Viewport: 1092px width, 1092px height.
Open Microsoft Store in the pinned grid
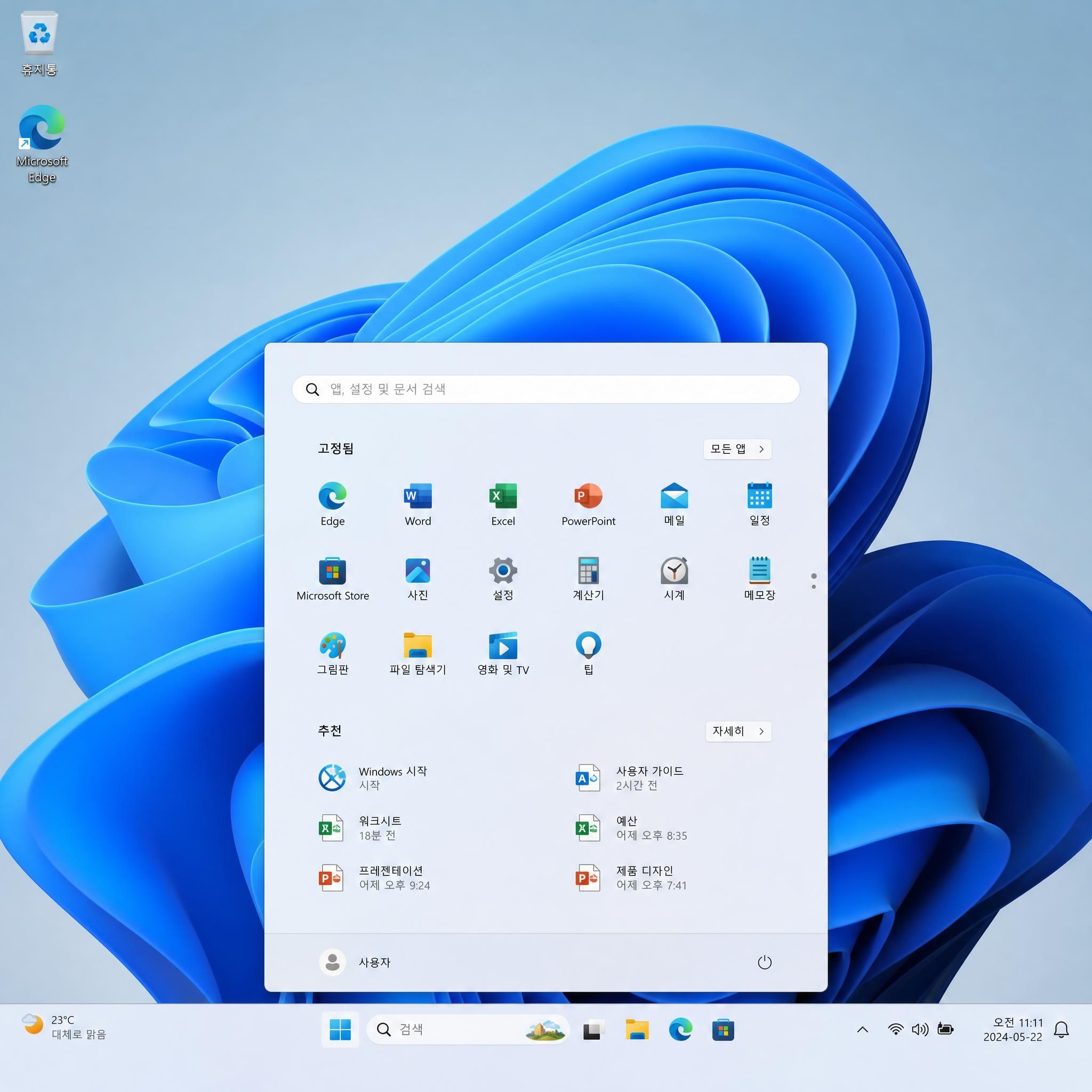pos(332,579)
